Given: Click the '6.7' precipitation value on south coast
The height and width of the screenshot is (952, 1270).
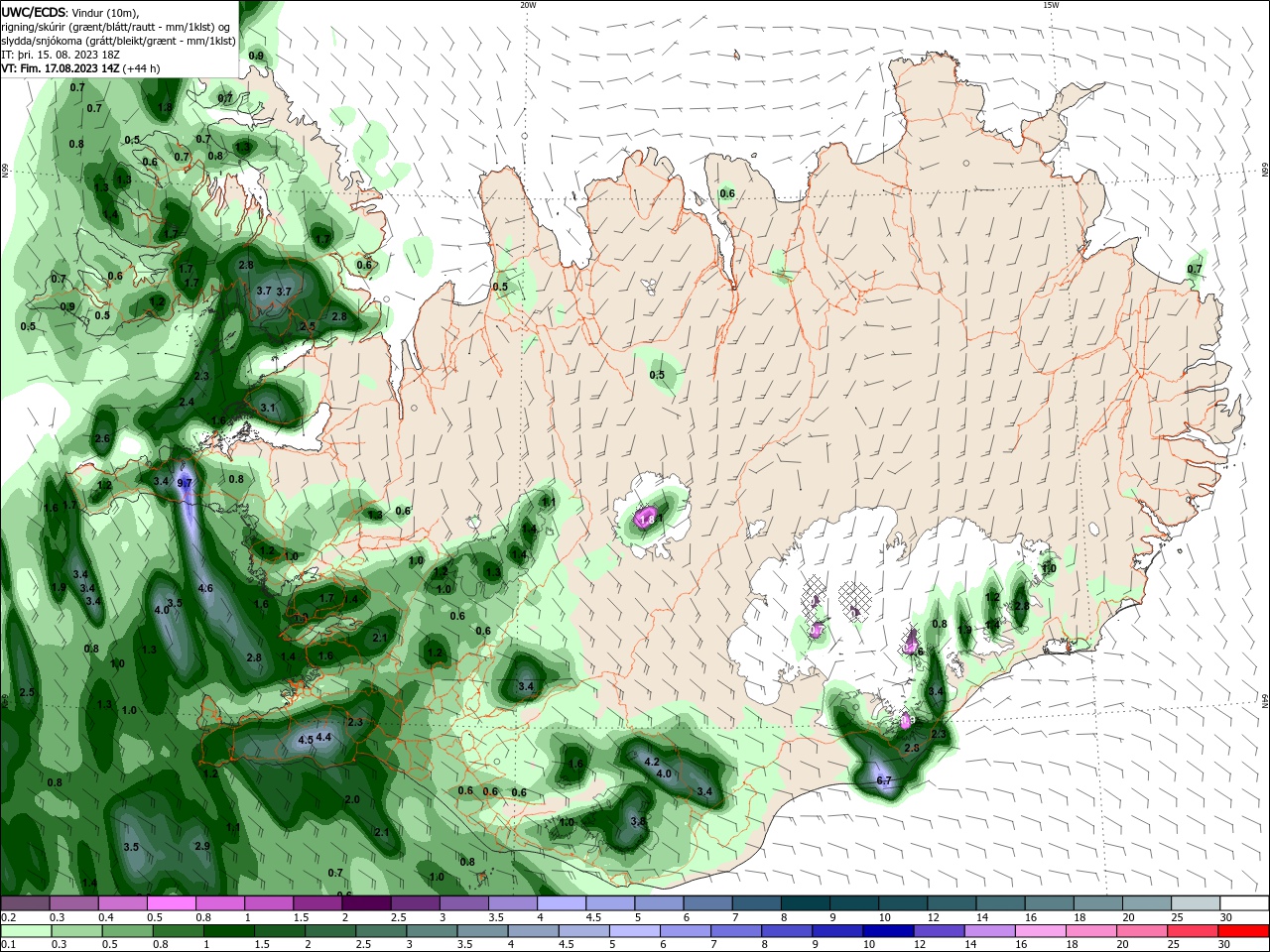Looking at the screenshot, I should pos(885,780).
